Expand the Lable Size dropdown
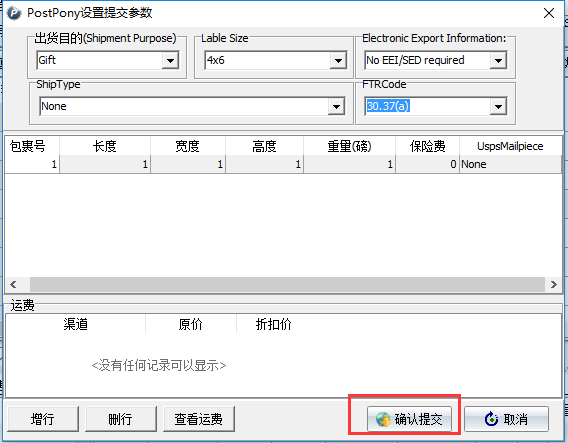 coord(338,60)
